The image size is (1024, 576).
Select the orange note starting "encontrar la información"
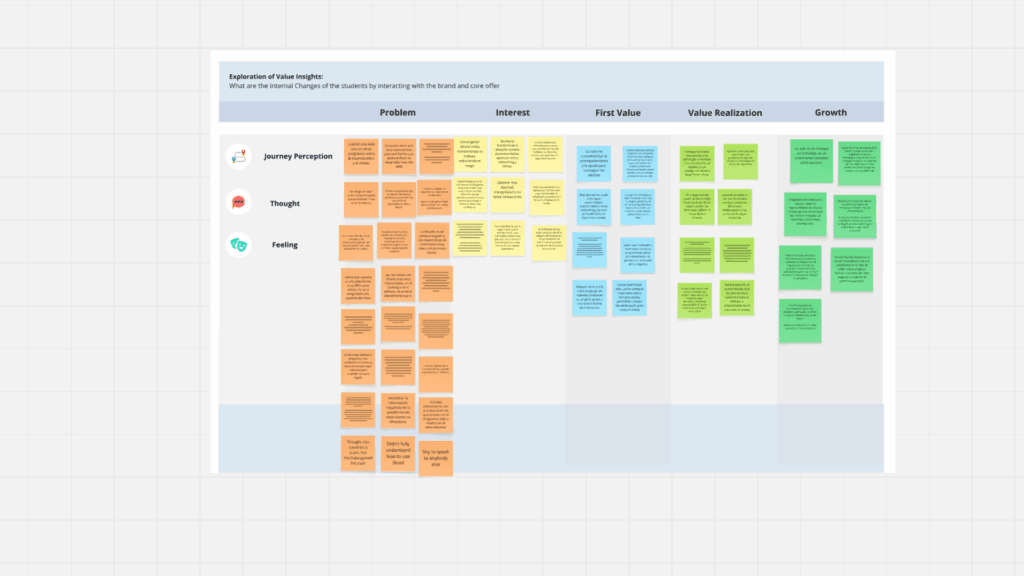coord(398,408)
